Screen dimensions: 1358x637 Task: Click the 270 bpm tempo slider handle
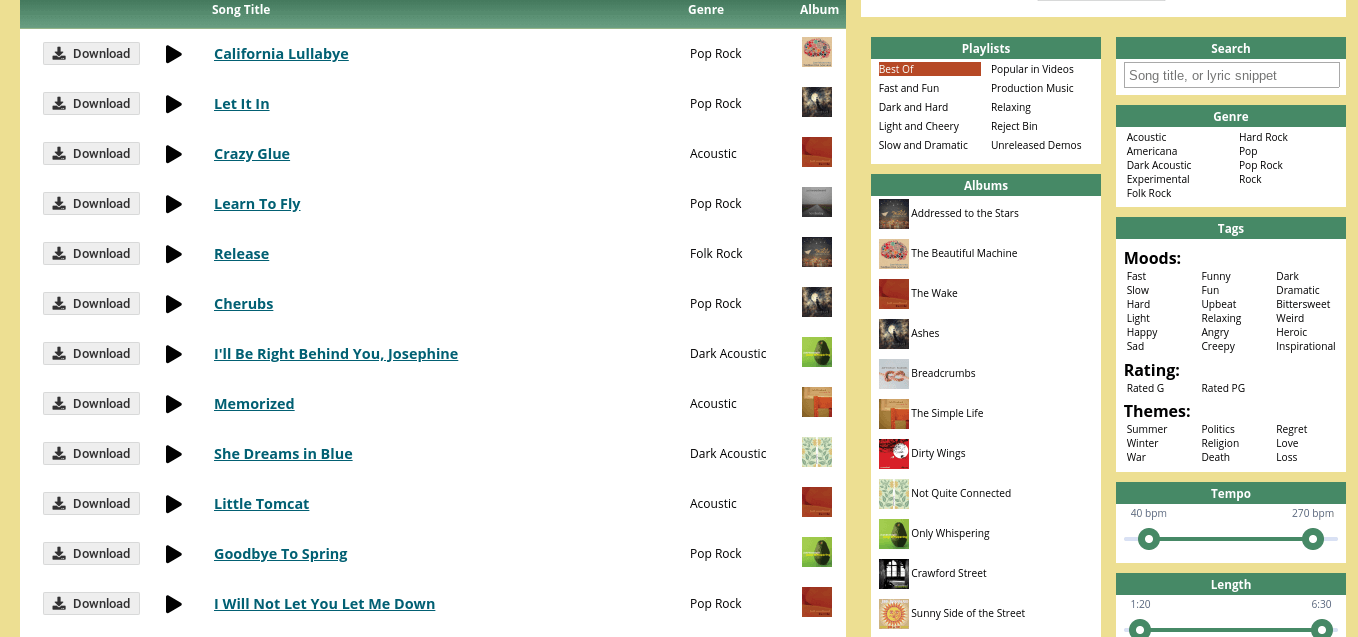pyautogui.click(x=1313, y=539)
